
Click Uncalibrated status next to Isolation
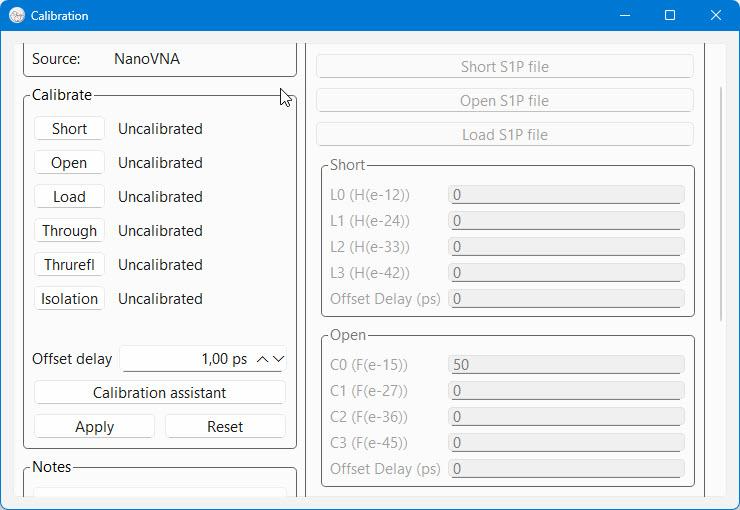coord(160,299)
